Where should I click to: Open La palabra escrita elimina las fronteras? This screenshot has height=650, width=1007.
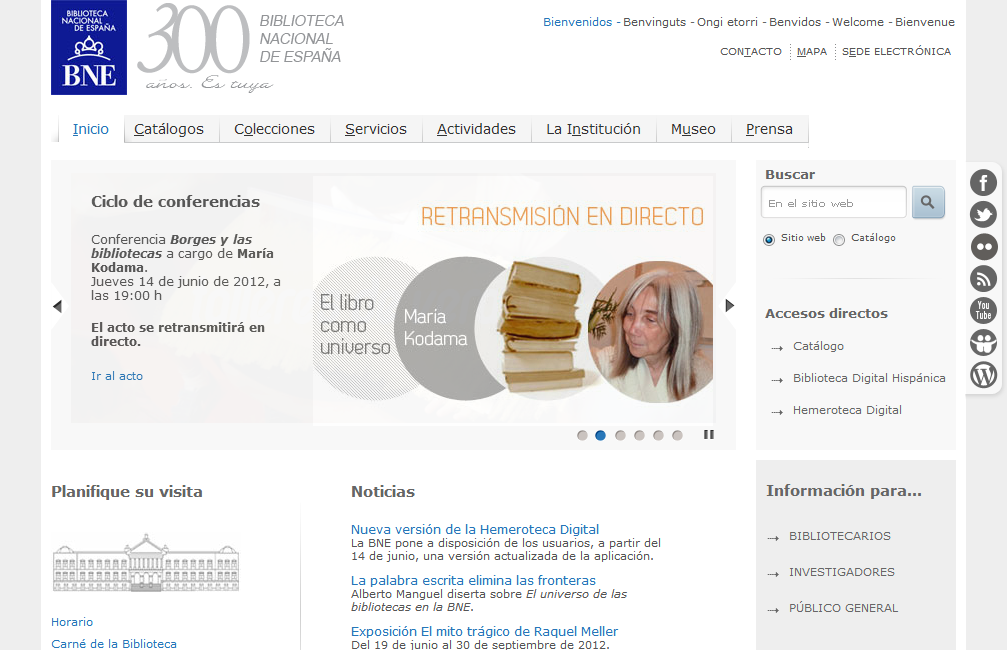point(473,580)
